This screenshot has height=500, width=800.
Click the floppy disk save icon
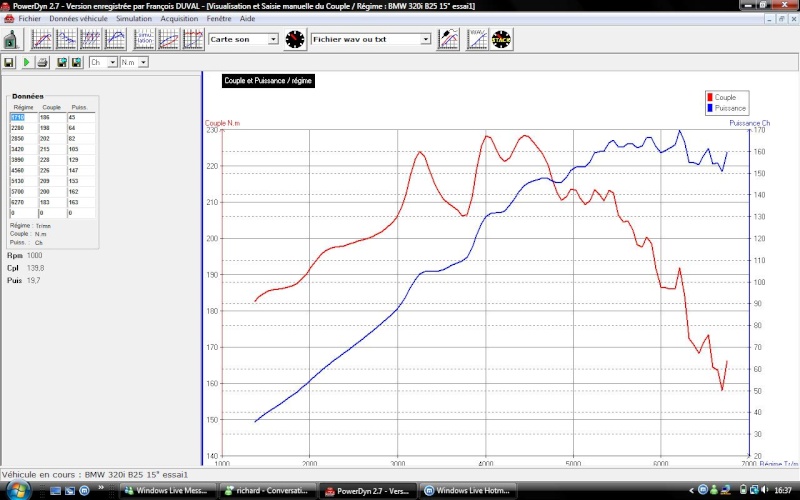(x=9, y=62)
